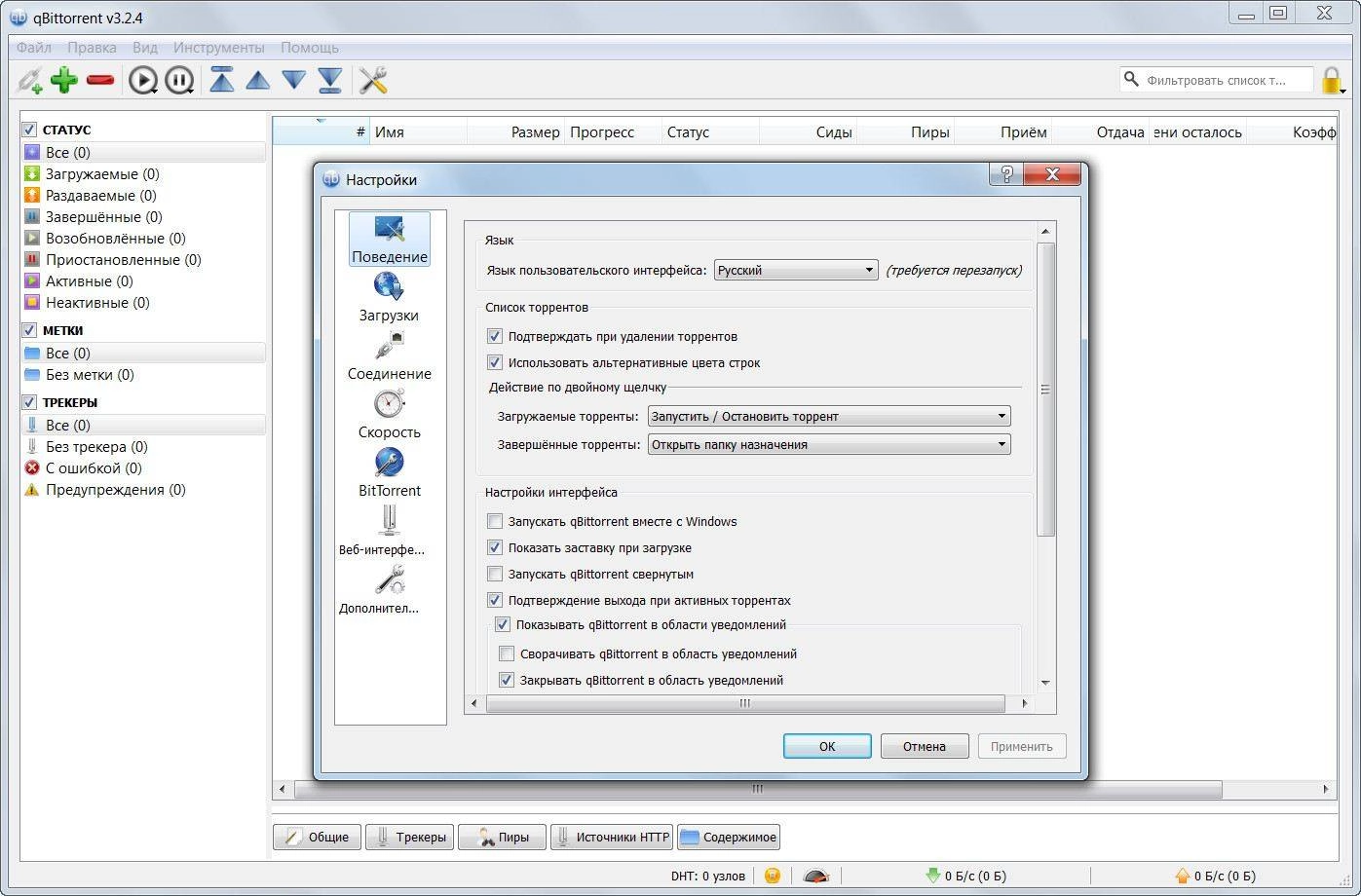The image size is (1361, 896).
Task: Switch to the Содержимое tab
Action: tap(729, 837)
